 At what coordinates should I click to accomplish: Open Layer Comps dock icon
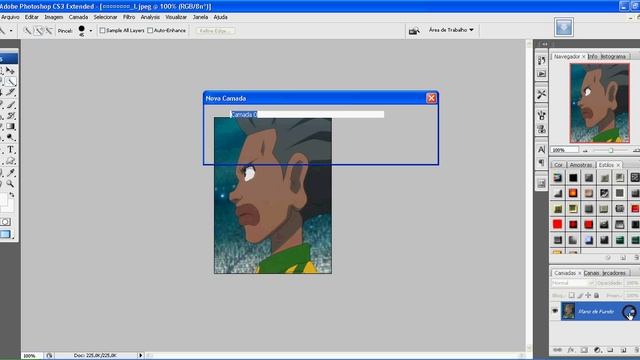coord(541,183)
